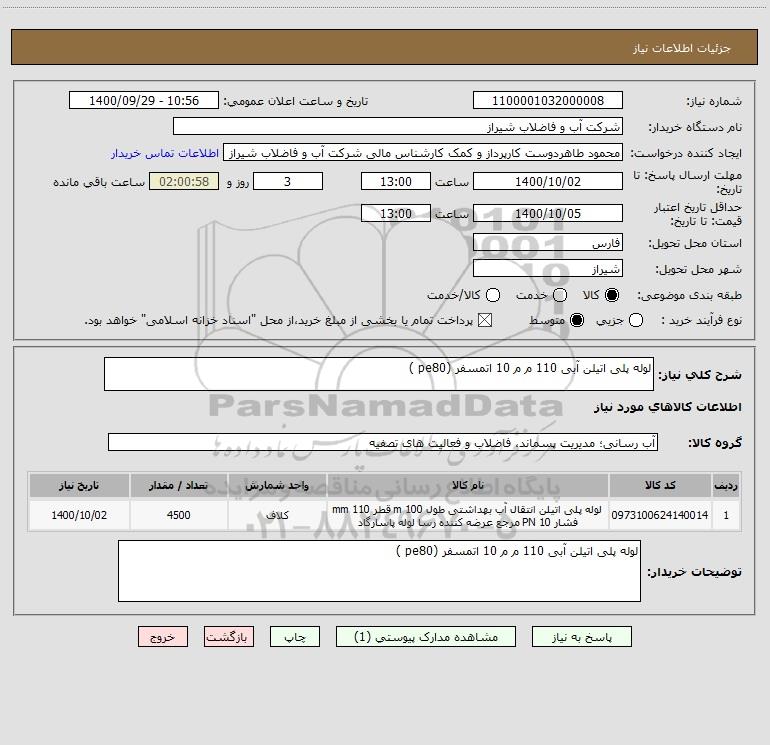Click the polyethylene pipe product name cell
The width and height of the screenshot is (770, 745).
click(468, 515)
